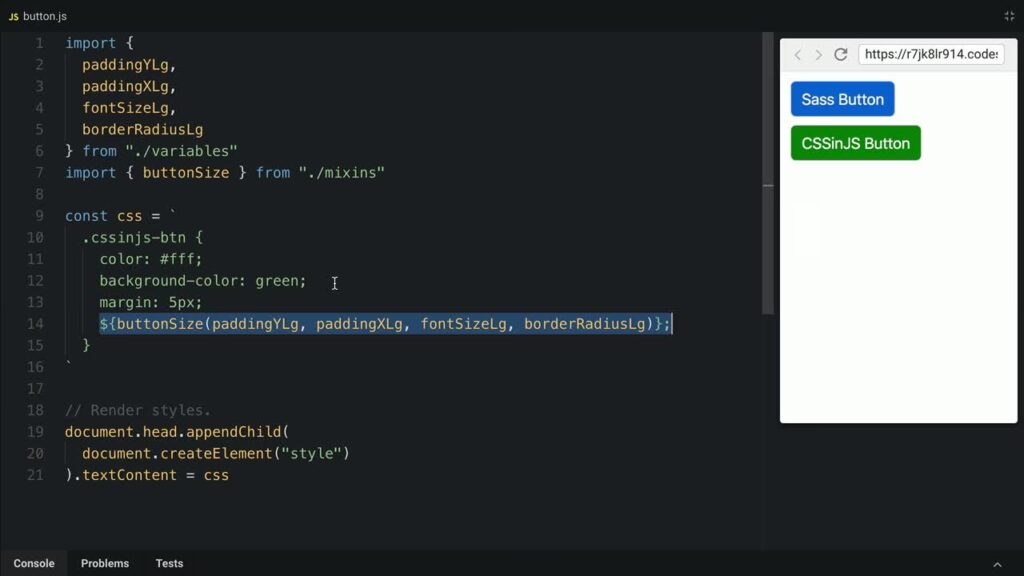Viewport: 1024px width, 576px height.
Task: Click the browser preview back arrow
Action: [x=797, y=55]
